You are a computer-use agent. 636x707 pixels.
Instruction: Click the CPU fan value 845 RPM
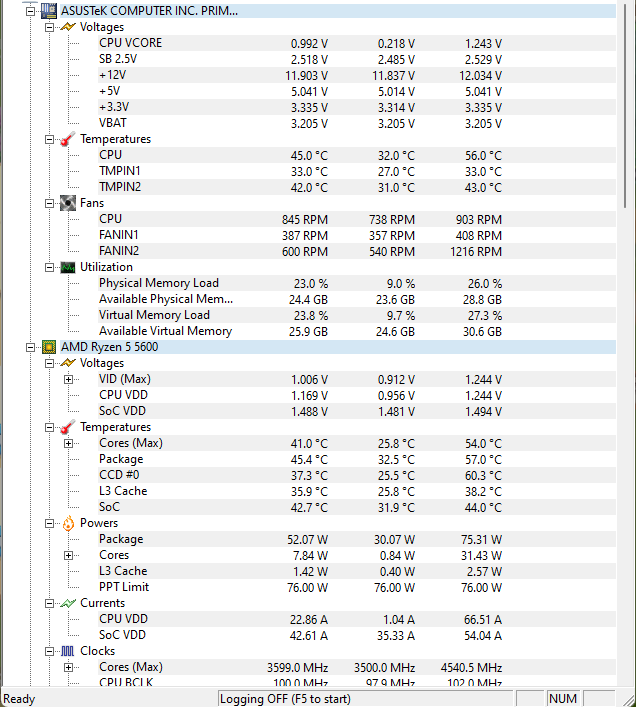305,220
